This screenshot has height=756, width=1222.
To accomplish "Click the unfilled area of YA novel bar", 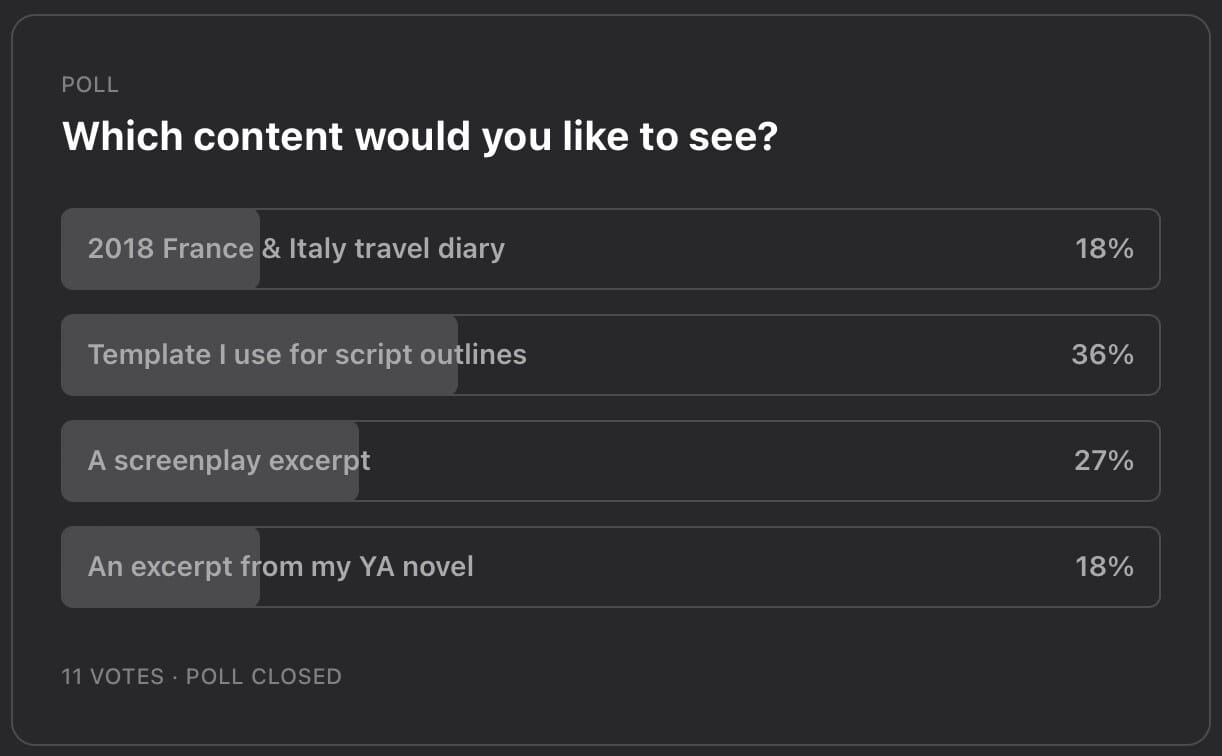I will [710, 567].
